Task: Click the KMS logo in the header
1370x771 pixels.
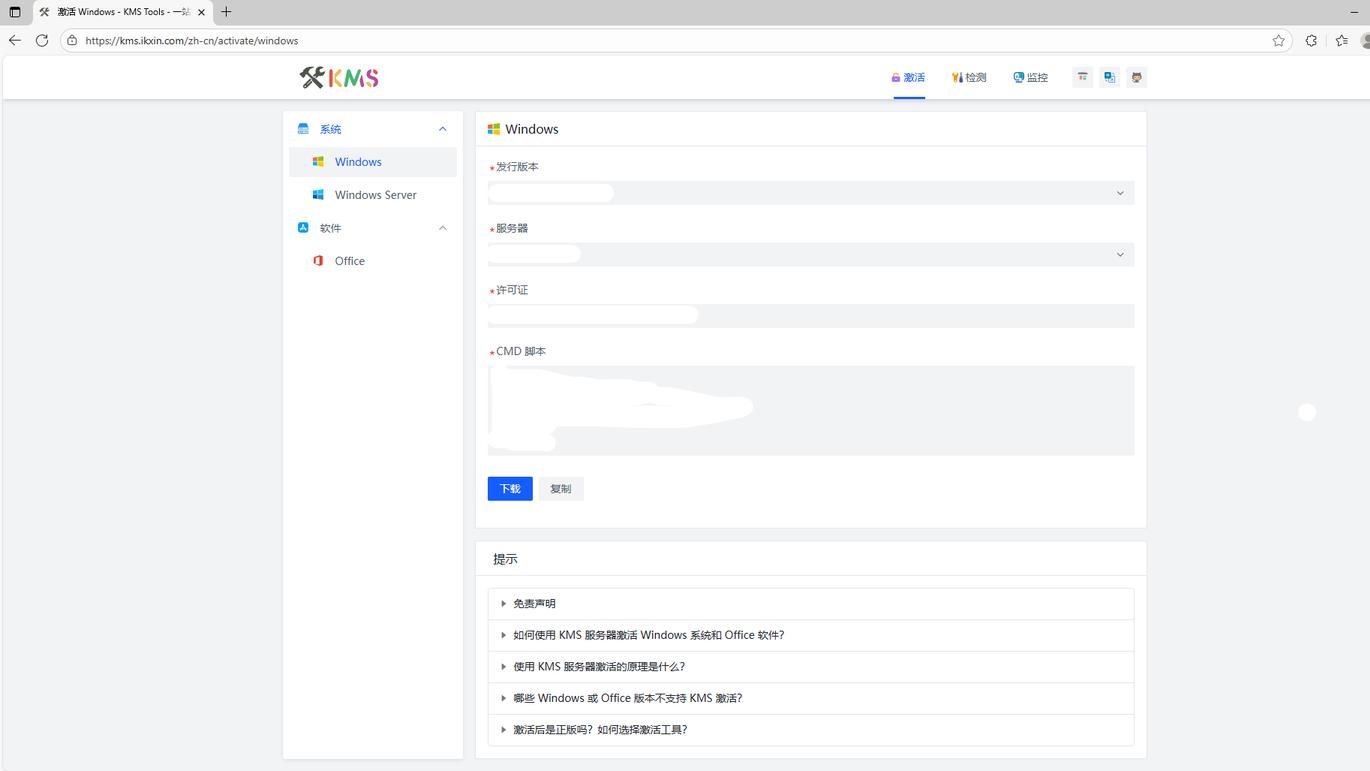Action: click(339, 77)
